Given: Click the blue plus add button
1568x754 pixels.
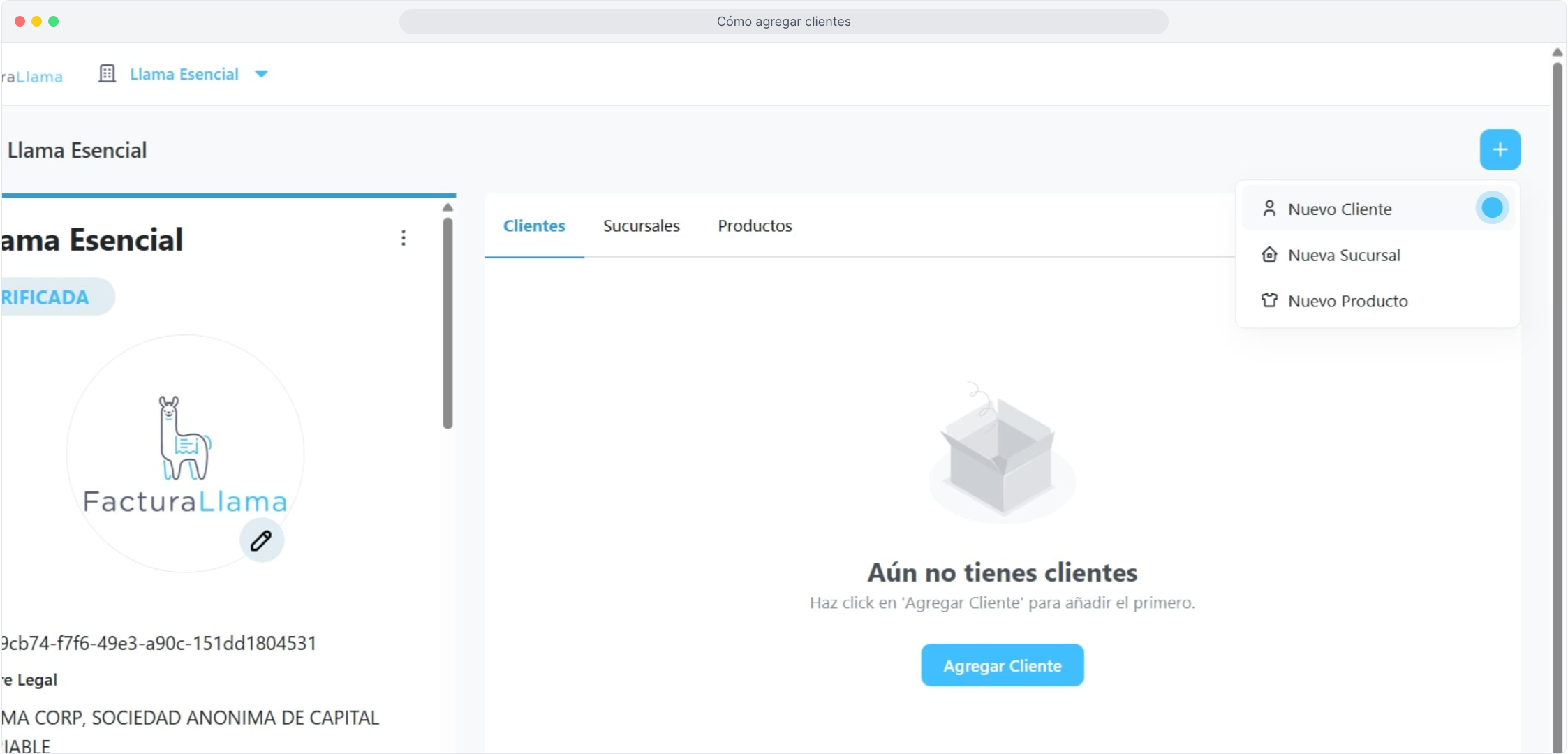Looking at the screenshot, I should click(1500, 149).
